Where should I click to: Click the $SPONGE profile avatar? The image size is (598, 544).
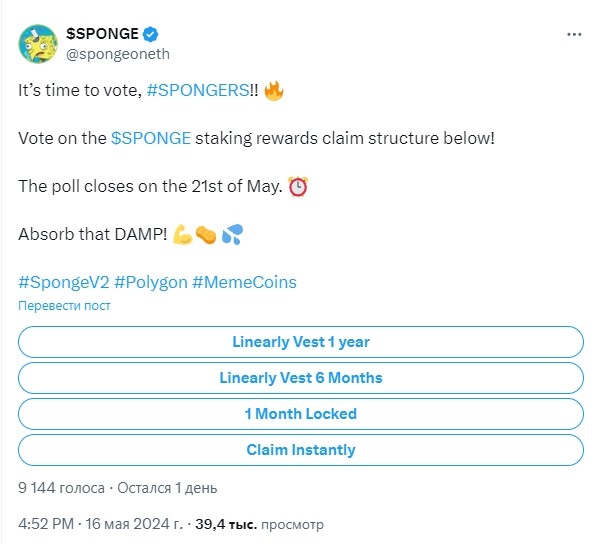pyautogui.click(x=38, y=44)
